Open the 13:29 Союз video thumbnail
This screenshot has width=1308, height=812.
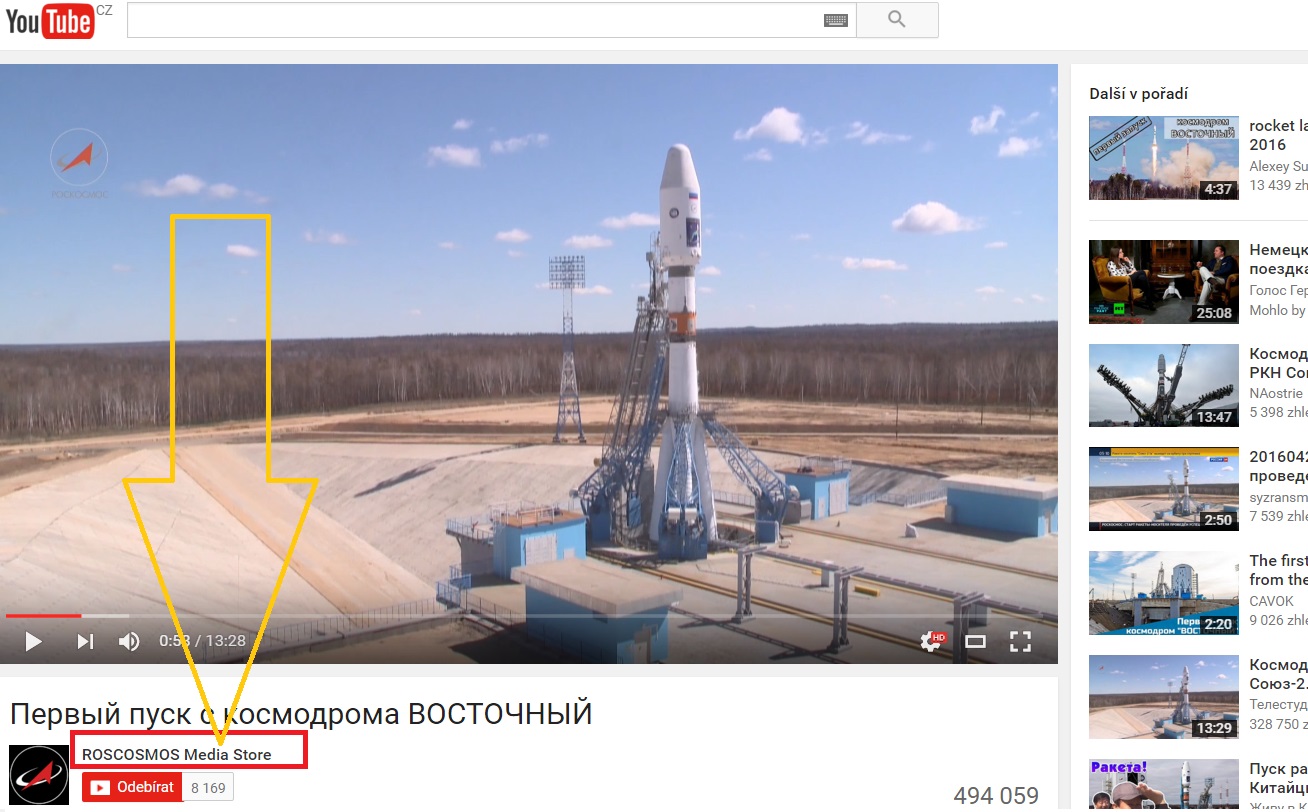point(1164,697)
